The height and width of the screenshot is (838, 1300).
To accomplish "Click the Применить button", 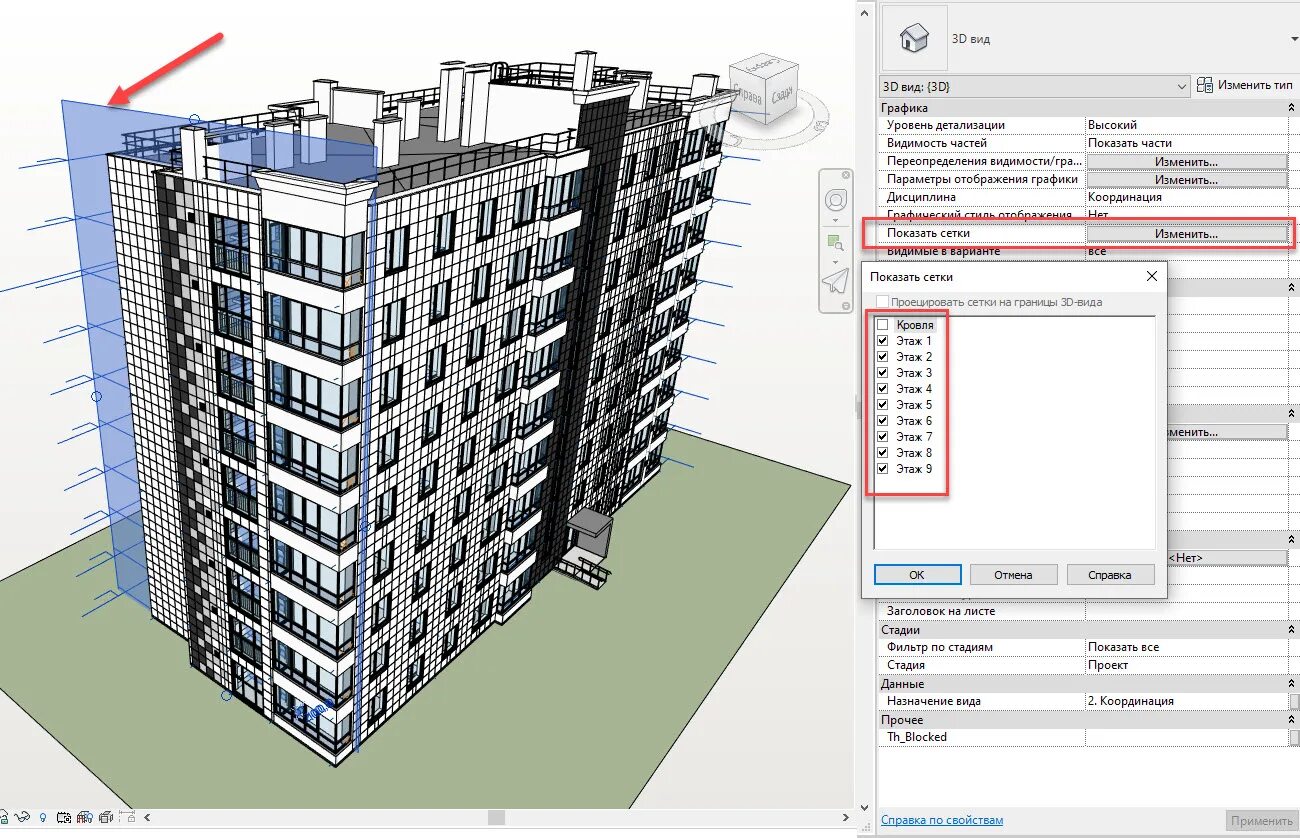I will pyautogui.click(x=1261, y=821).
